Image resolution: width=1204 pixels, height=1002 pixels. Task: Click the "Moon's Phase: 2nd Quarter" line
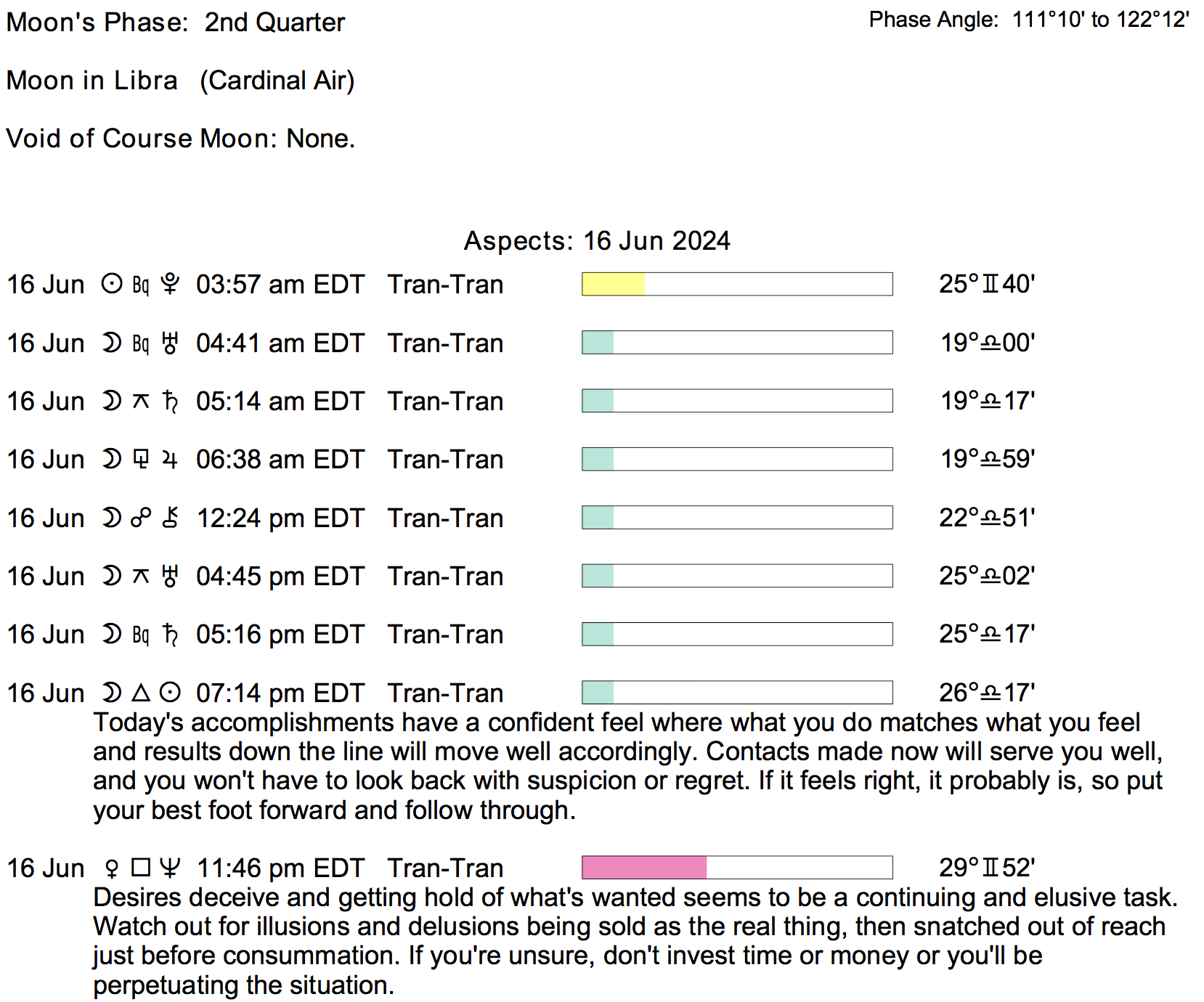click(176, 23)
